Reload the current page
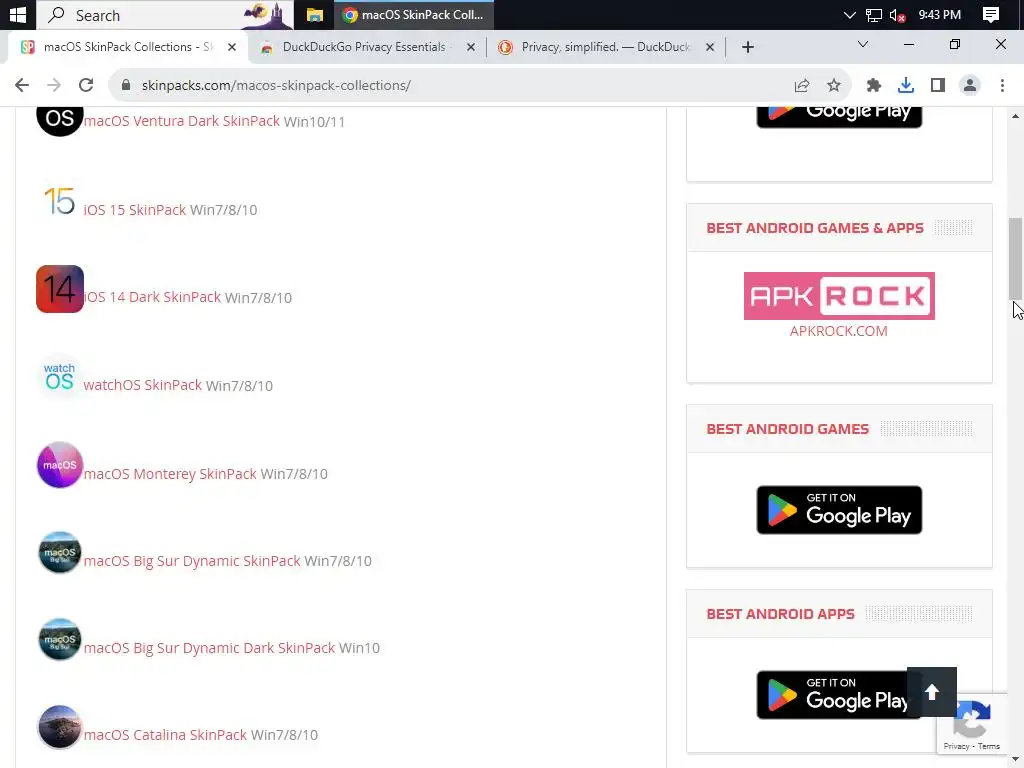Screen dimensions: 1024x768 [86, 85]
